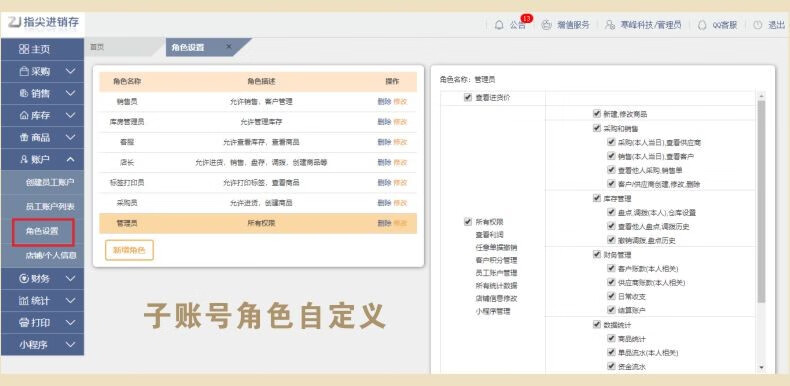
Task: Toggle 新建,修改商品 checkbox
Action: (597, 114)
